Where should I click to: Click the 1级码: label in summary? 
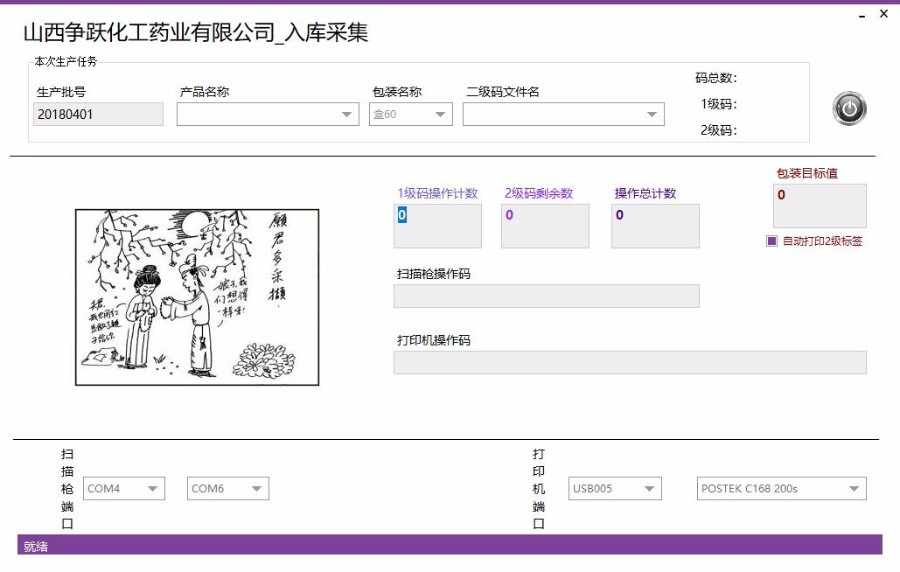tap(719, 104)
